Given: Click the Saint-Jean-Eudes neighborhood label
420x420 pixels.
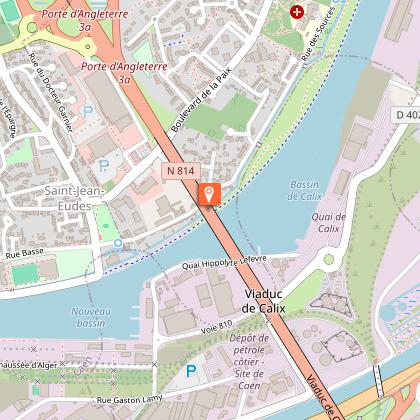Looking at the screenshot, I should 74,198.
